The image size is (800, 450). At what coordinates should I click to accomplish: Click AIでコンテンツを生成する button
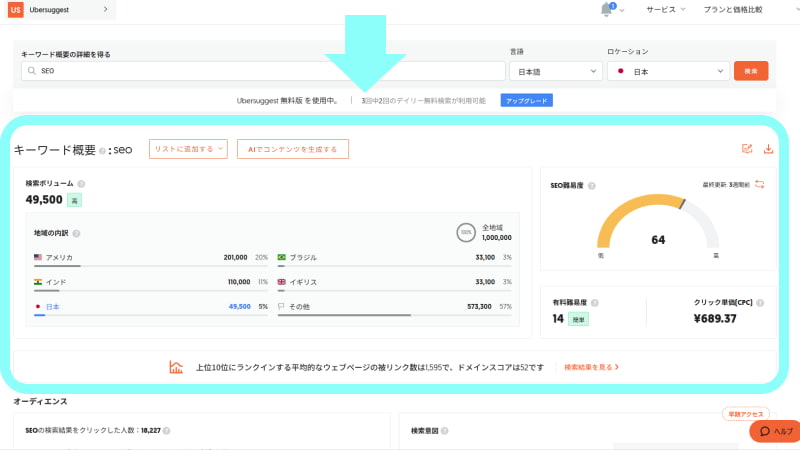(293, 149)
